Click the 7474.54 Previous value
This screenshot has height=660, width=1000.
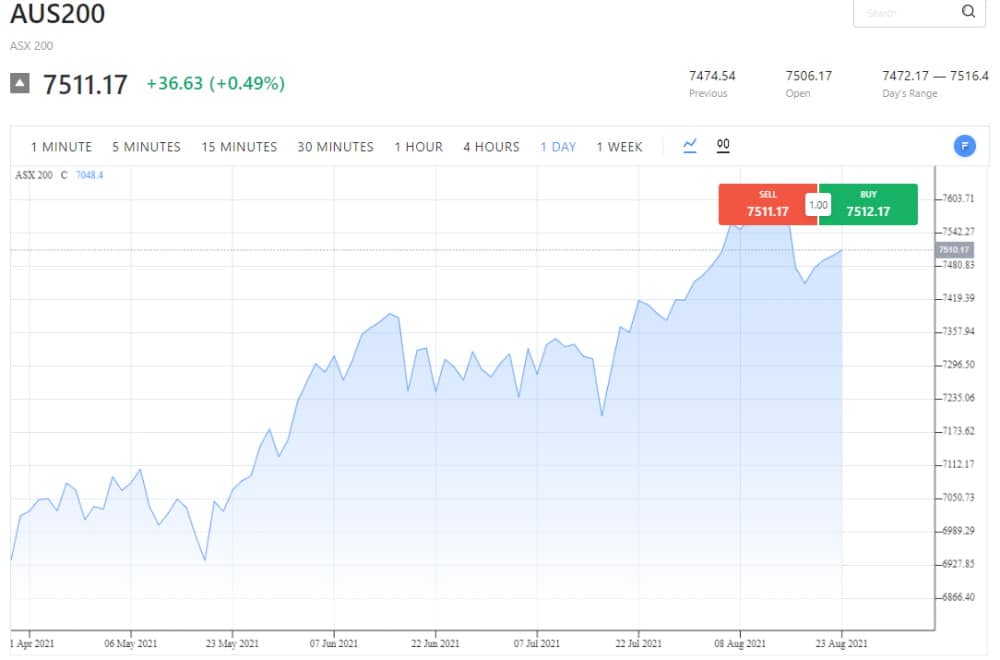pyautogui.click(x=712, y=76)
